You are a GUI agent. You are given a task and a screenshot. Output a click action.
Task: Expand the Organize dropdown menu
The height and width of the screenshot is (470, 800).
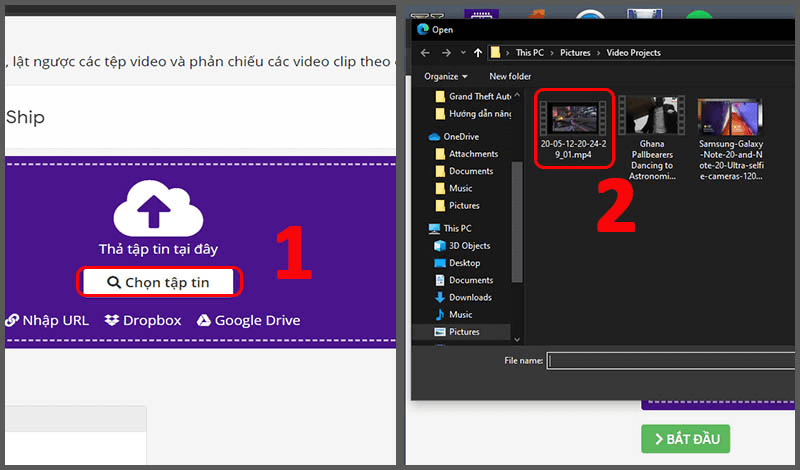click(446, 76)
